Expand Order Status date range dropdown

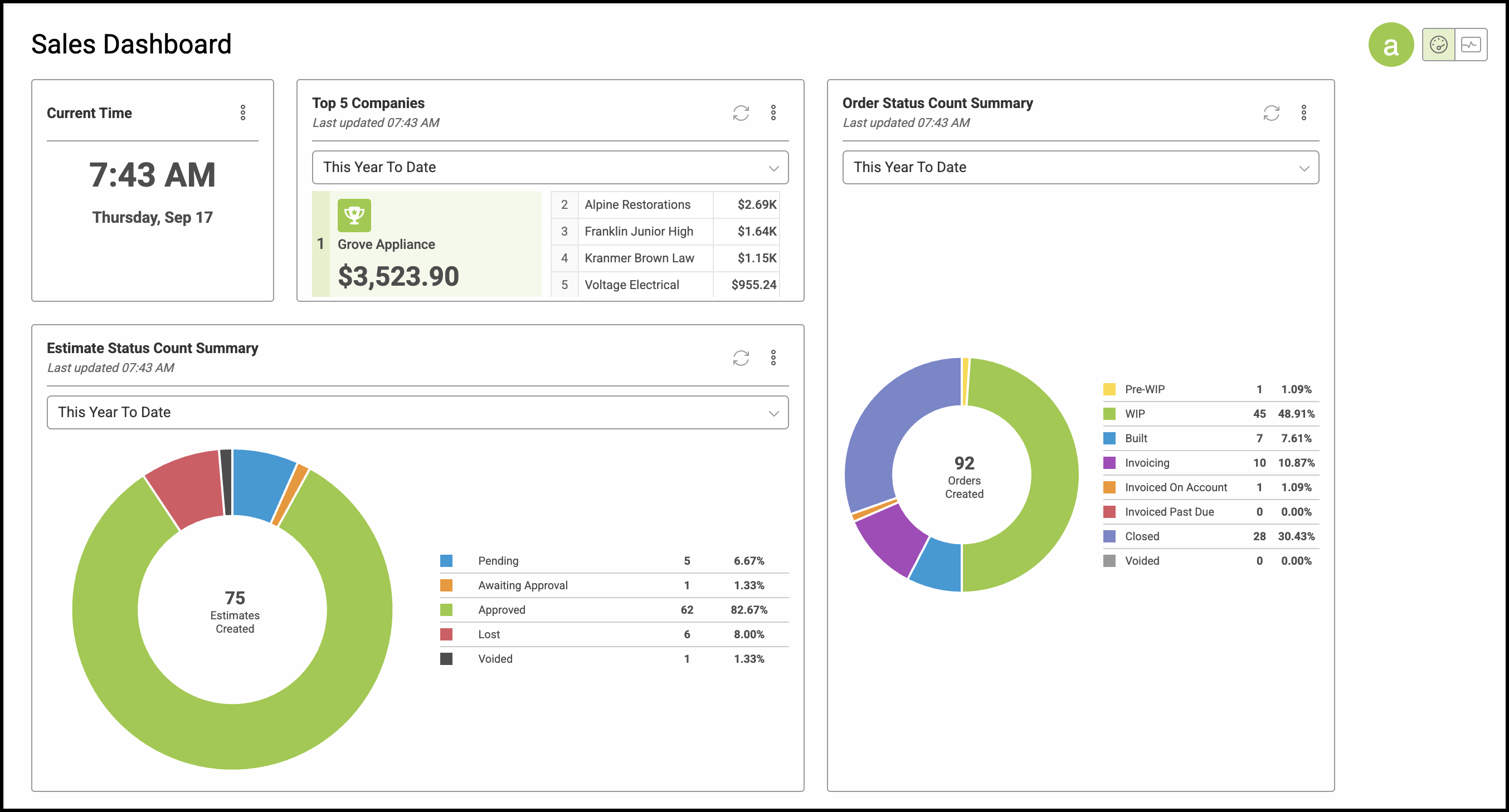coord(1080,168)
